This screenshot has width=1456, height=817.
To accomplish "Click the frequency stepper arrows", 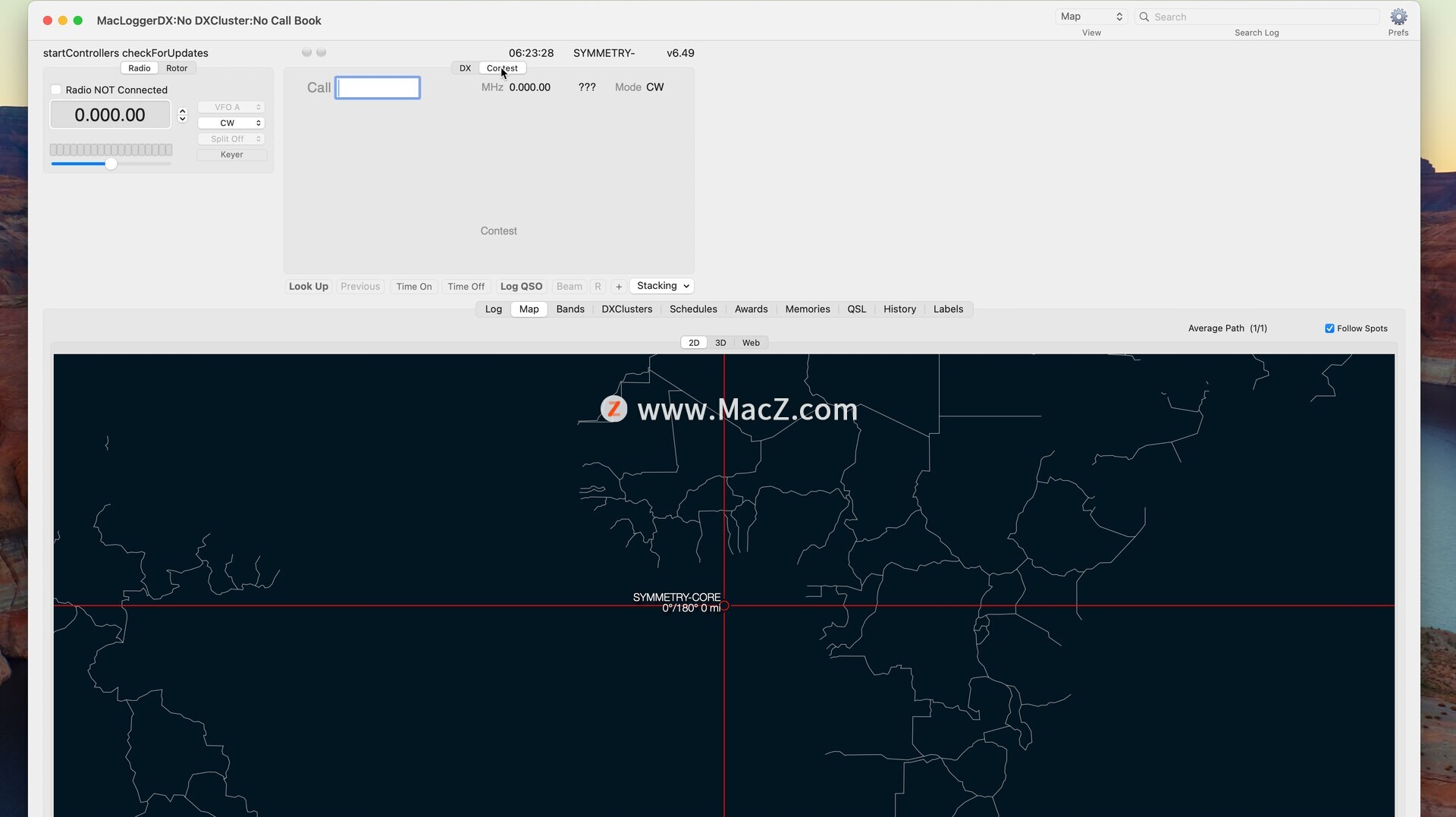I will 182,115.
